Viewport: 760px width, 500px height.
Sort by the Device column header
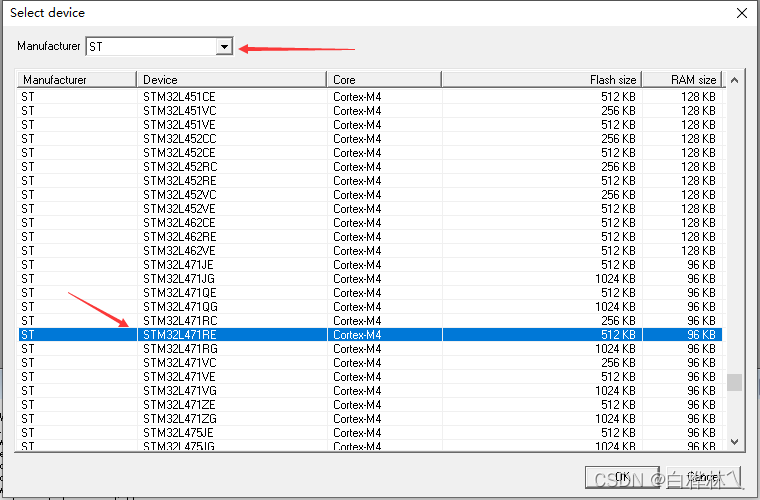(232, 79)
